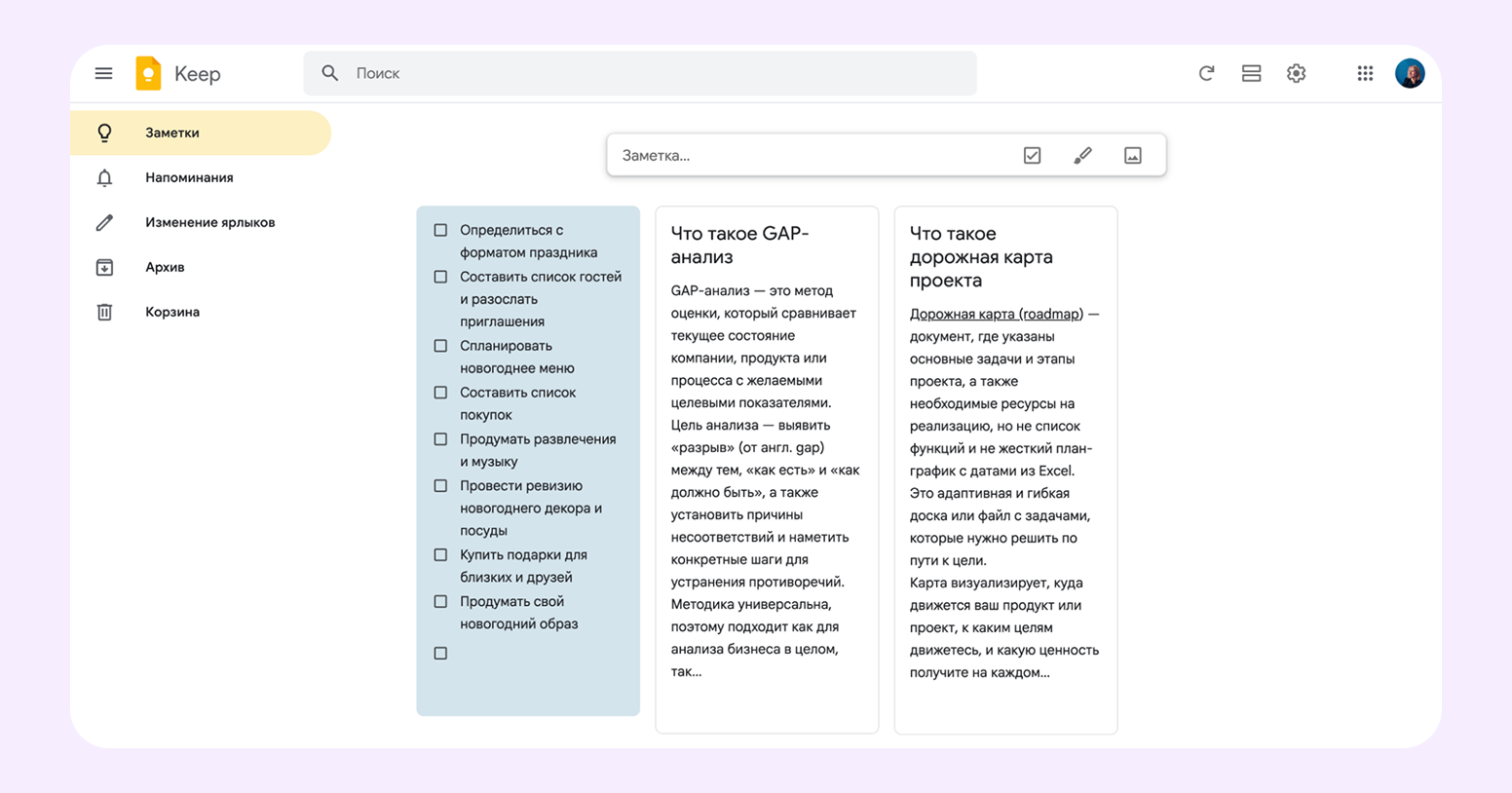The image size is (1512, 793).
Task: Create a new note with drawing brush icon
Action: (x=1082, y=155)
